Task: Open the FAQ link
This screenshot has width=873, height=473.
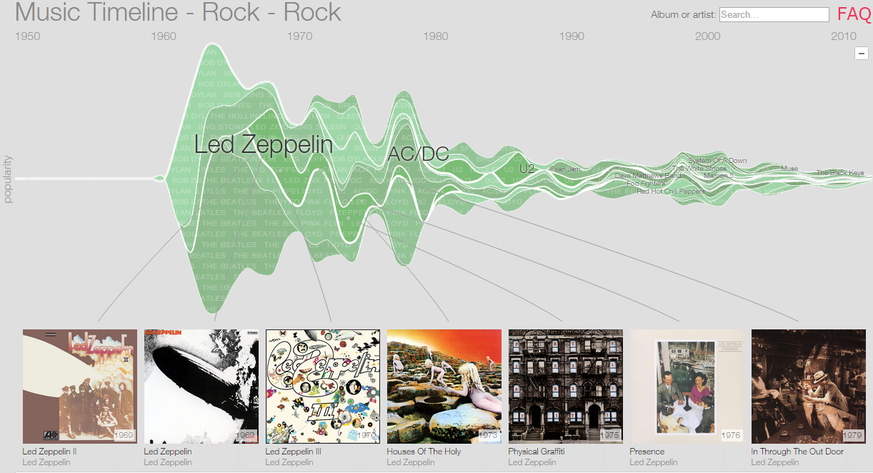Action: [x=855, y=14]
